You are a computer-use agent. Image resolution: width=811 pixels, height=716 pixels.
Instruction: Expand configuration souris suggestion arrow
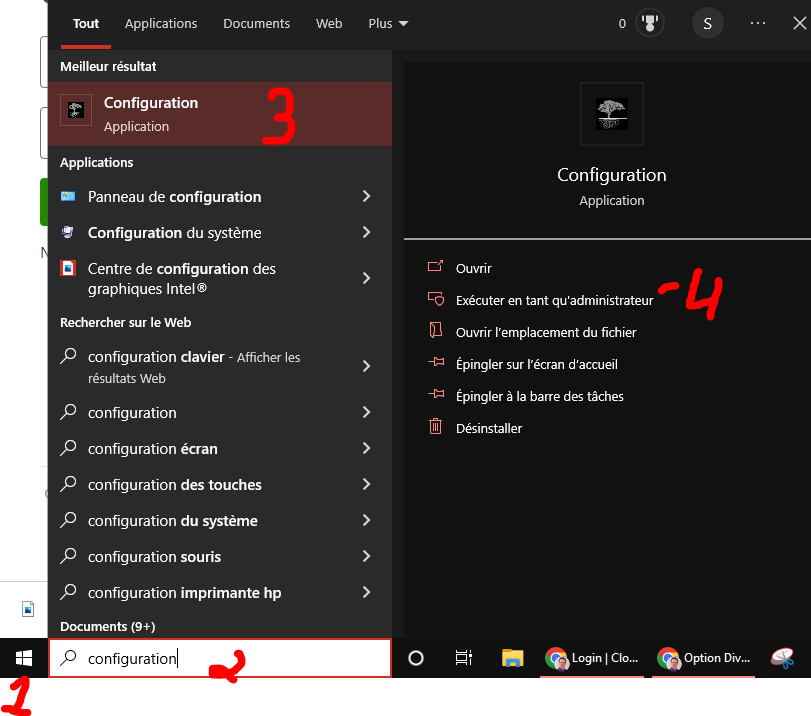click(366, 556)
